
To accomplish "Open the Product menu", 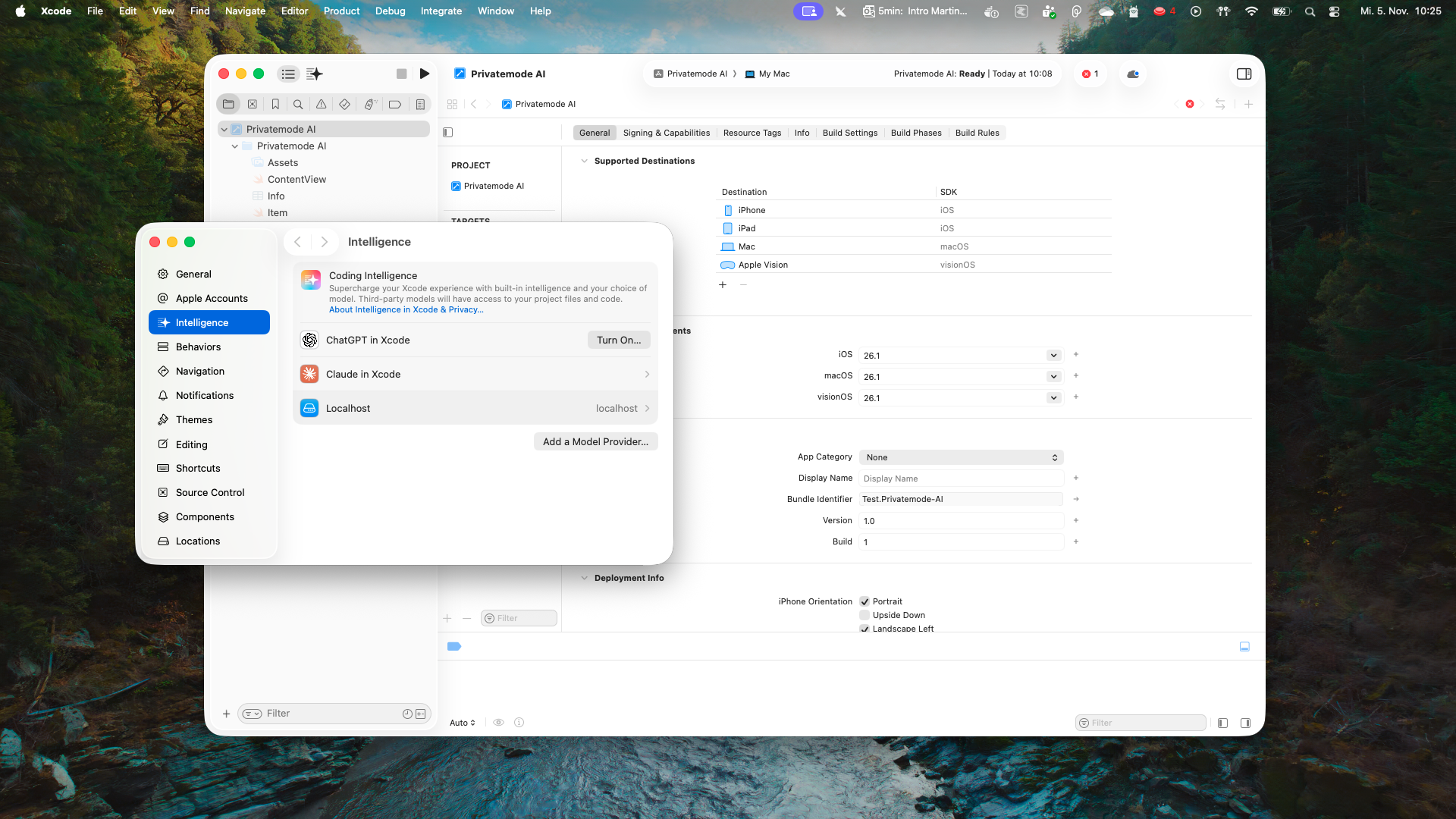I will (341, 11).
